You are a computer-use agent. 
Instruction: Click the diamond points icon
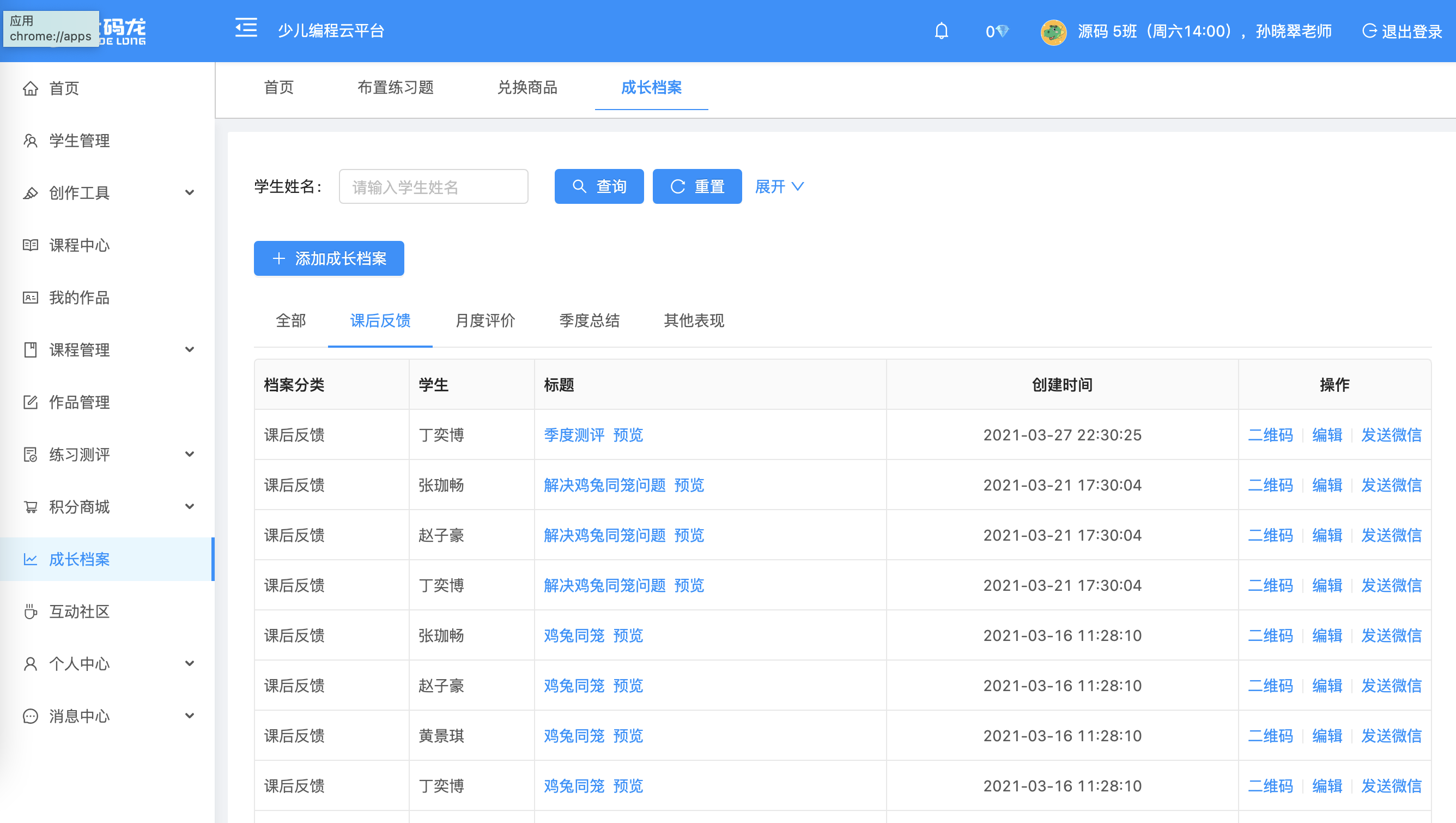click(x=1002, y=31)
